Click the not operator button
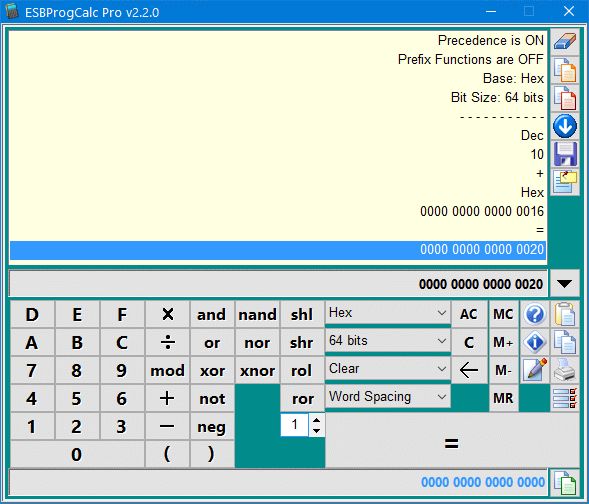 click(x=212, y=398)
